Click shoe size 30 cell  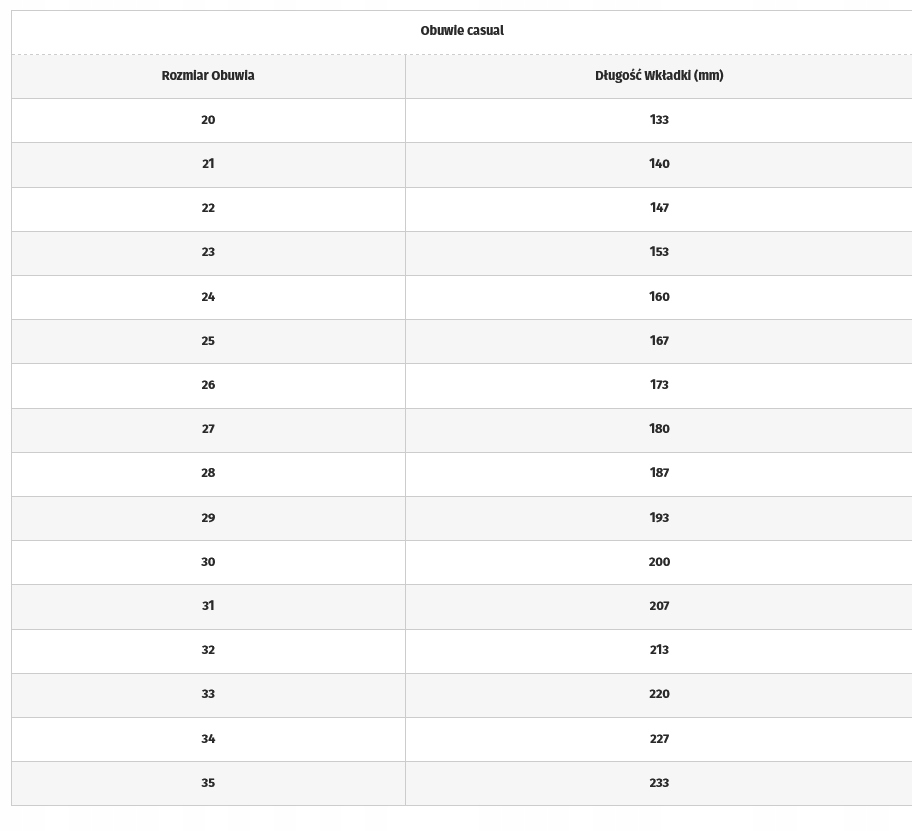208,562
